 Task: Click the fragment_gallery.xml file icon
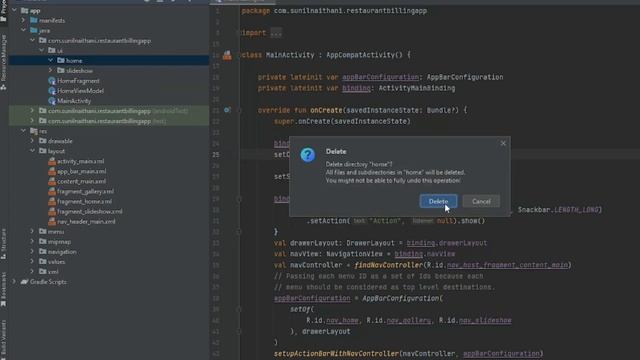(52, 191)
